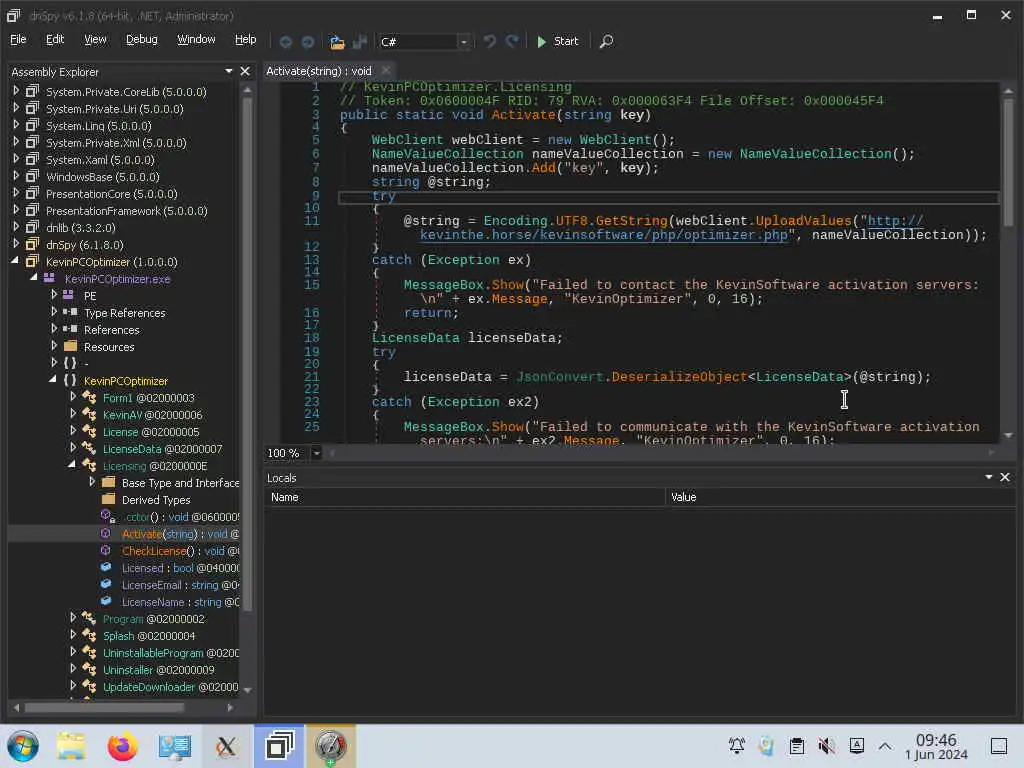Open the C# language dropdown
The height and width of the screenshot is (768, 1024).
click(x=463, y=42)
